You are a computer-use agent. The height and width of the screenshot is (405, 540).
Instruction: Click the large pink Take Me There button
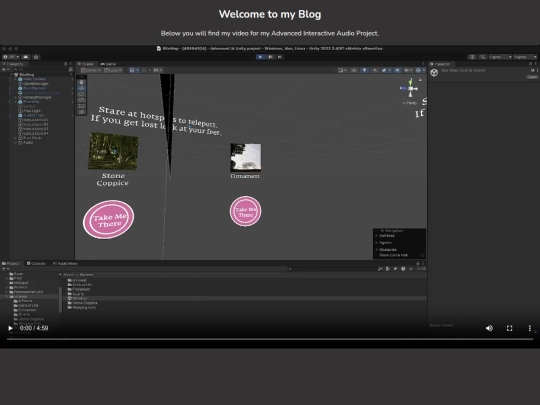(x=108, y=220)
